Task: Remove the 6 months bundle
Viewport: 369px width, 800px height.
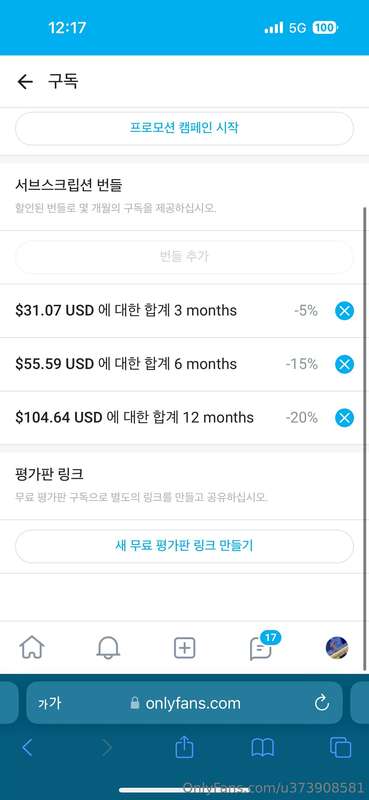Action: pyautogui.click(x=345, y=364)
